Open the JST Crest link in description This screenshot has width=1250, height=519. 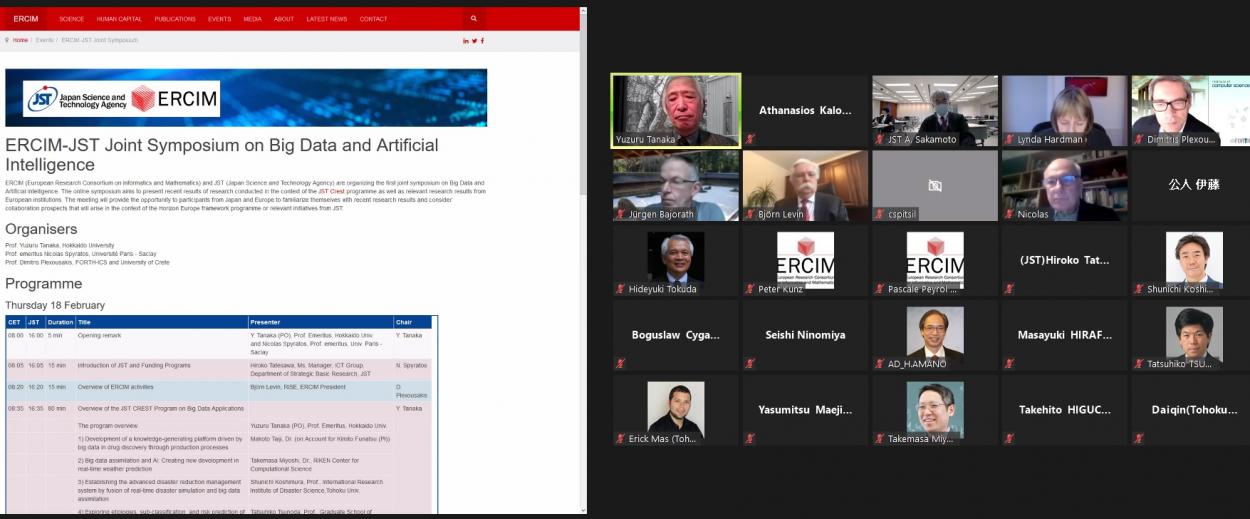331,191
